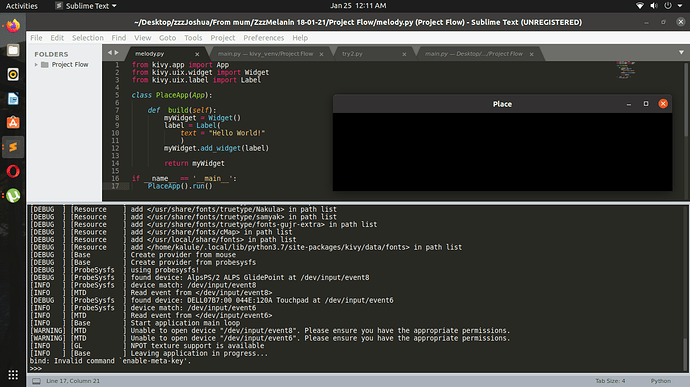Screen dimensions: 690x387
Task: Toggle side bar icon in status bar
Action: coord(37,381)
